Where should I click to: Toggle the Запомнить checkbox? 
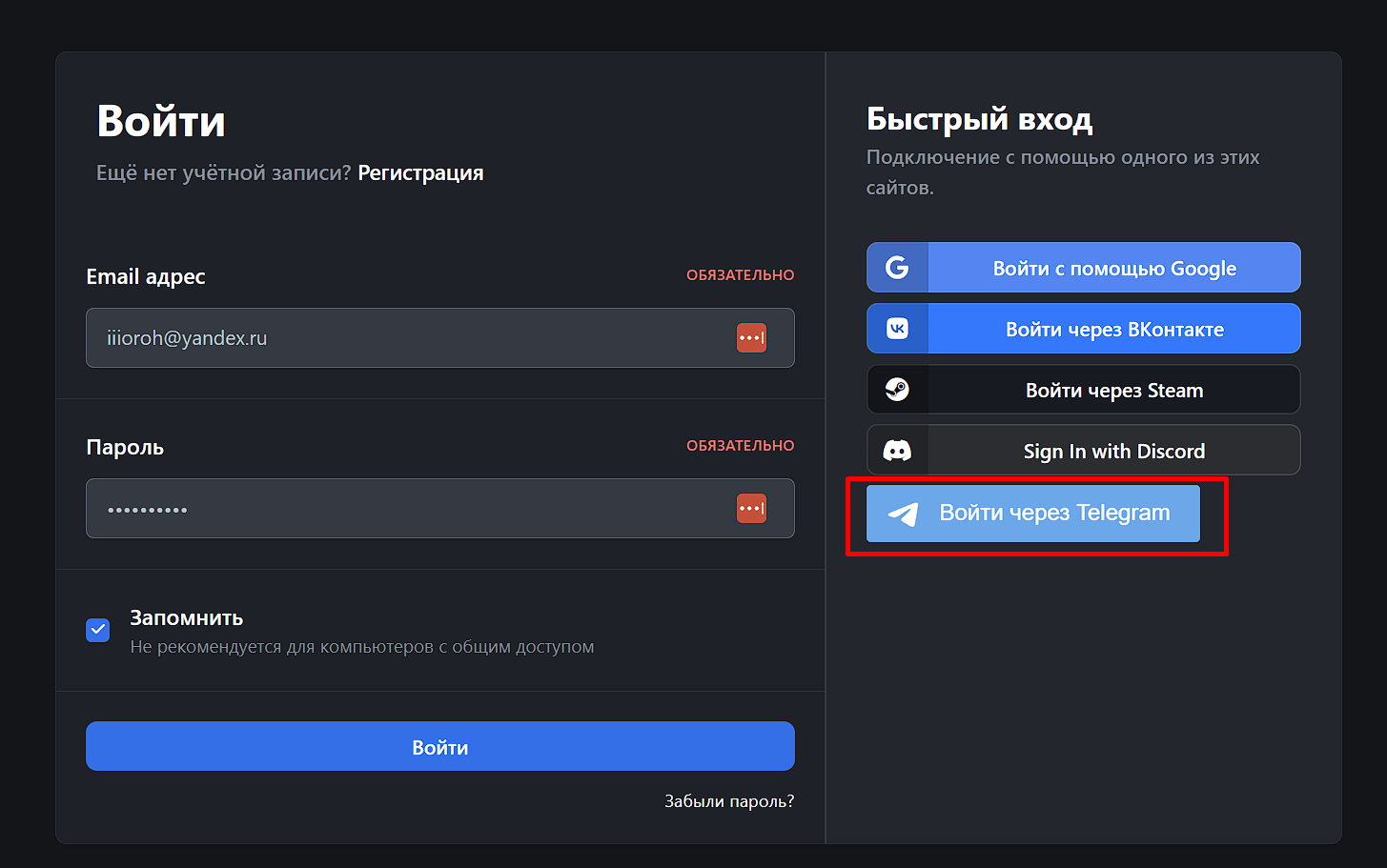tap(98, 630)
